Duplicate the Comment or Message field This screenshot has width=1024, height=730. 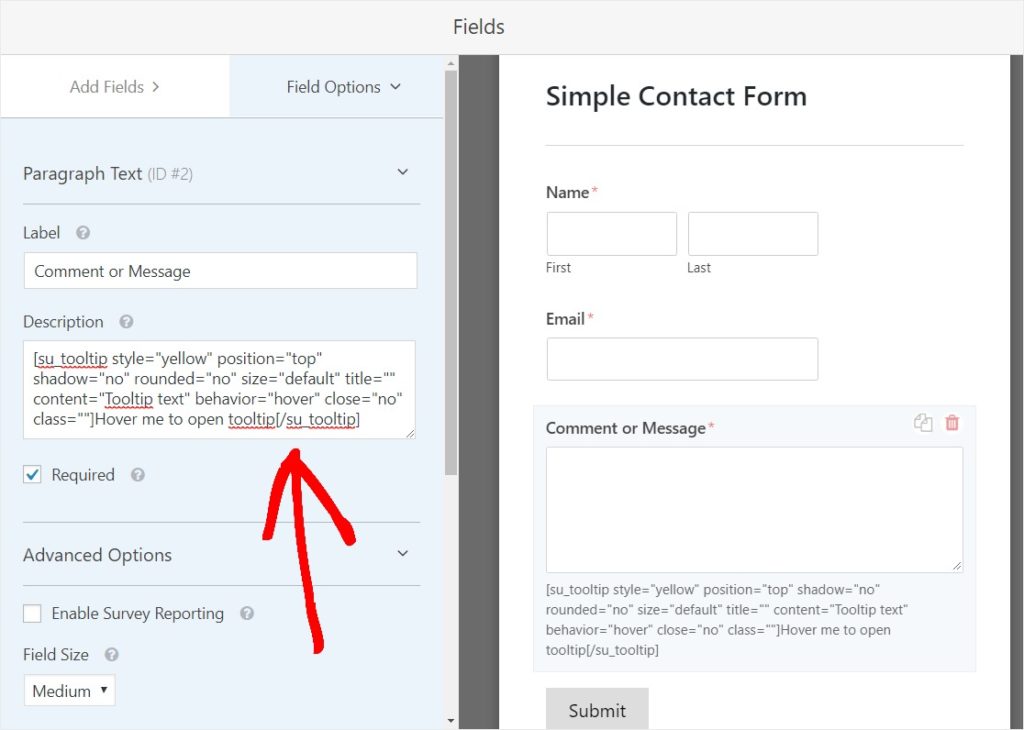tap(922, 423)
